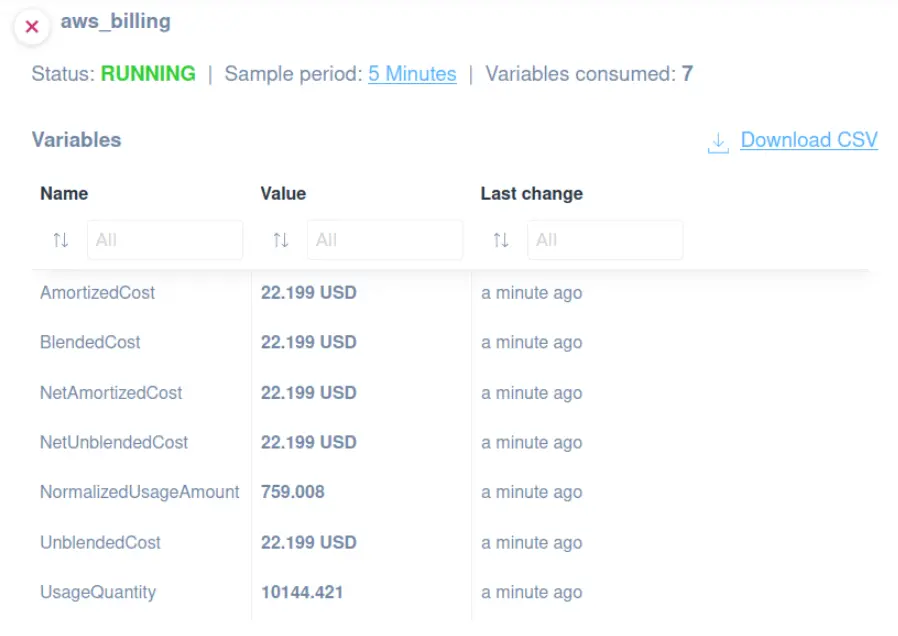The width and height of the screenshot is (898, 636).
Task: Click the AmortizedCost 22.199 USD value
Action: 309,293
